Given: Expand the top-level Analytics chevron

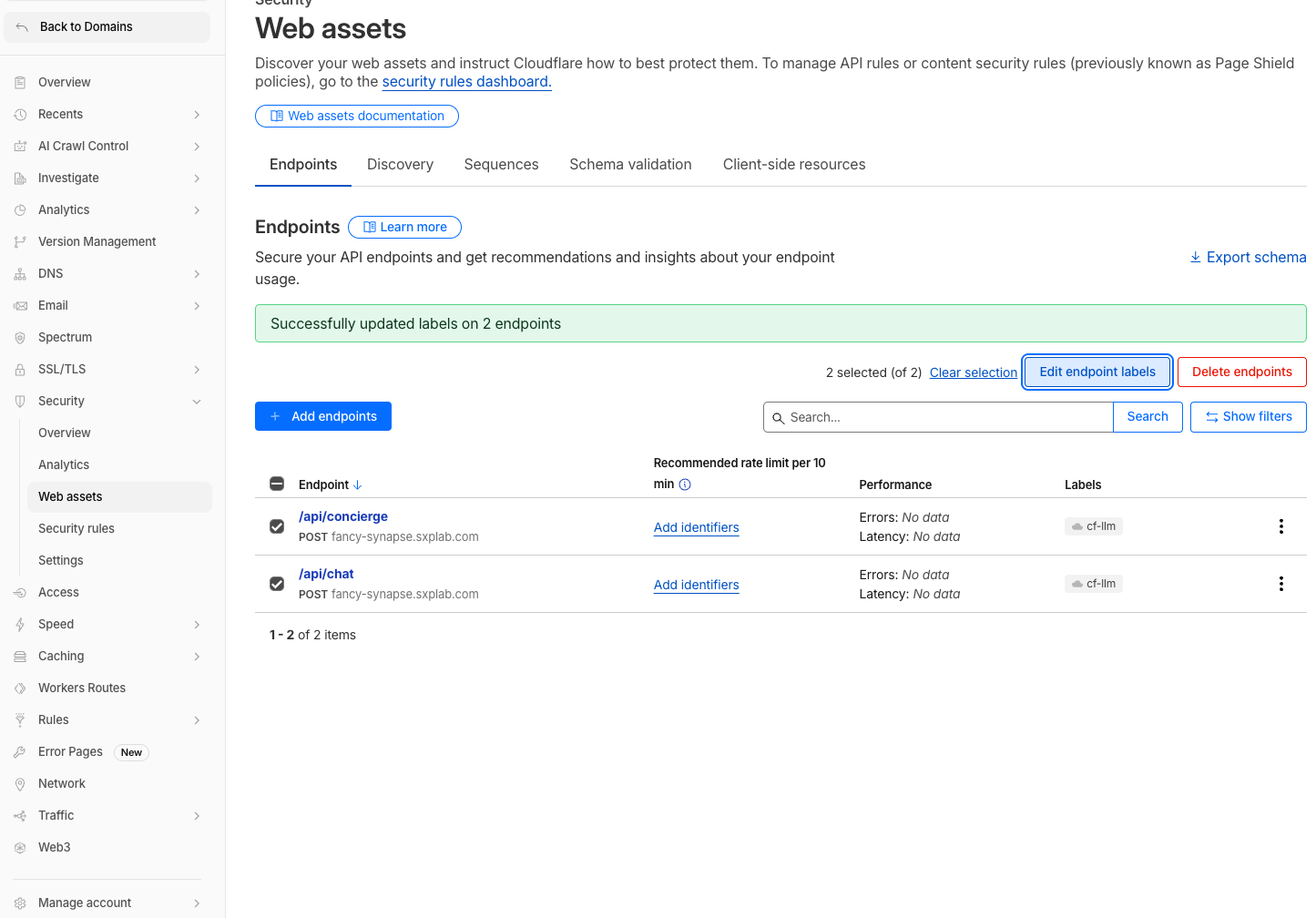Looking at the screenshot, I should pyautogui.click(x=197, y=210).
